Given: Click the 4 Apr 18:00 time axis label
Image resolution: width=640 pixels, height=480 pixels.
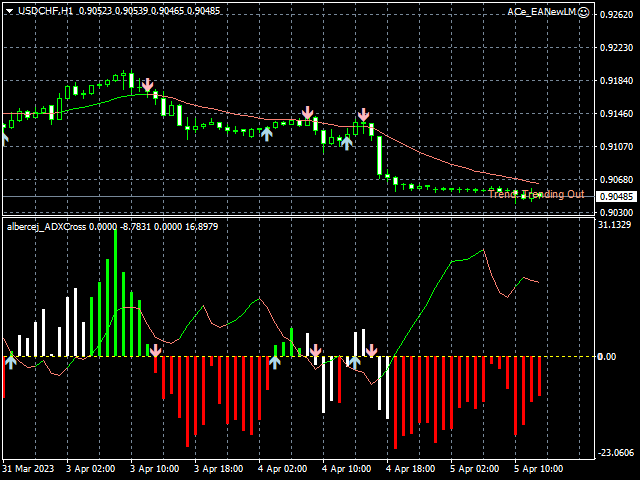Looking at the screenshot, I should 410,468.
